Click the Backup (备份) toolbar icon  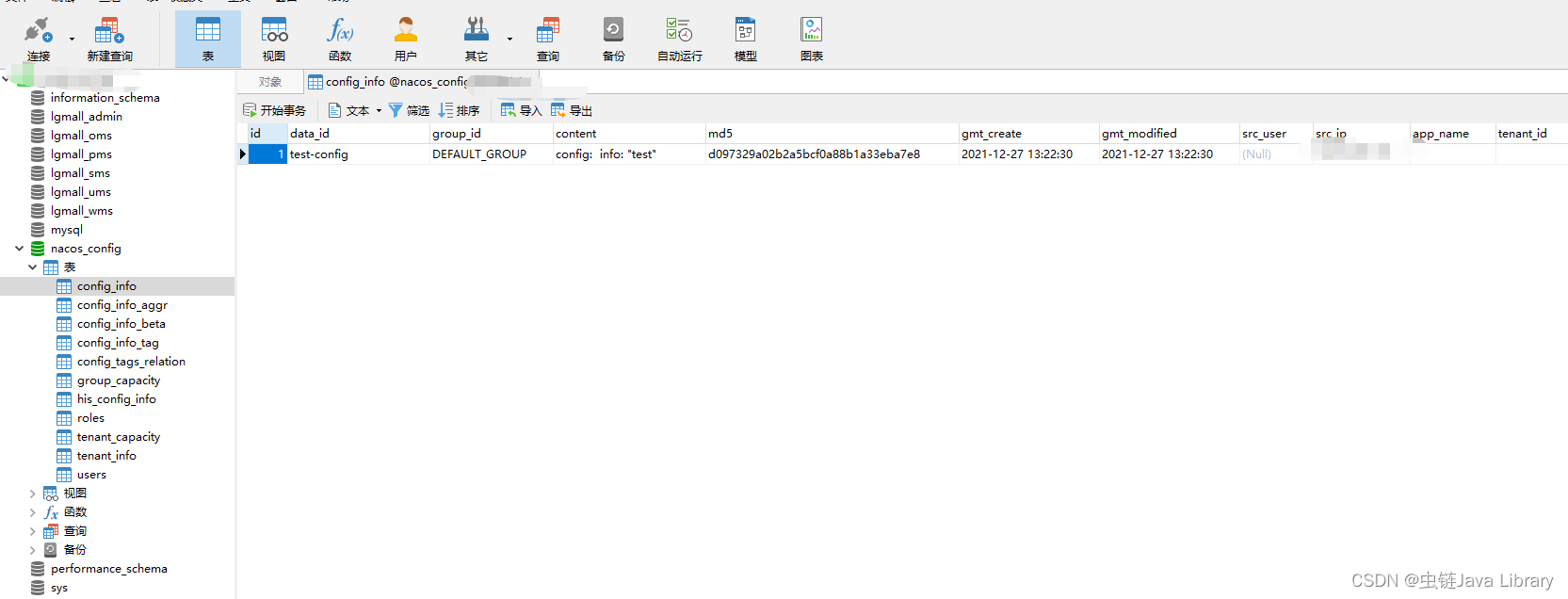pos(614,40)
